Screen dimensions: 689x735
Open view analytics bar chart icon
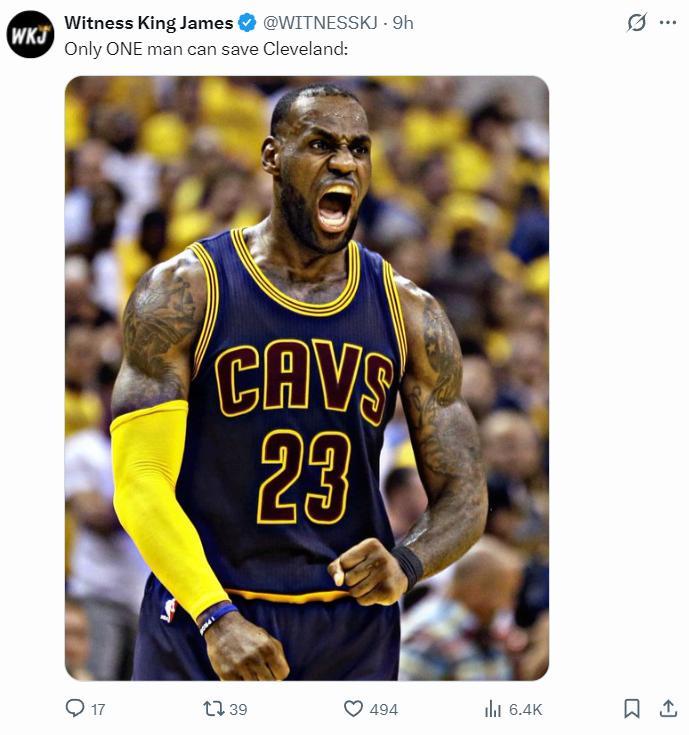[x=492, y=708]
